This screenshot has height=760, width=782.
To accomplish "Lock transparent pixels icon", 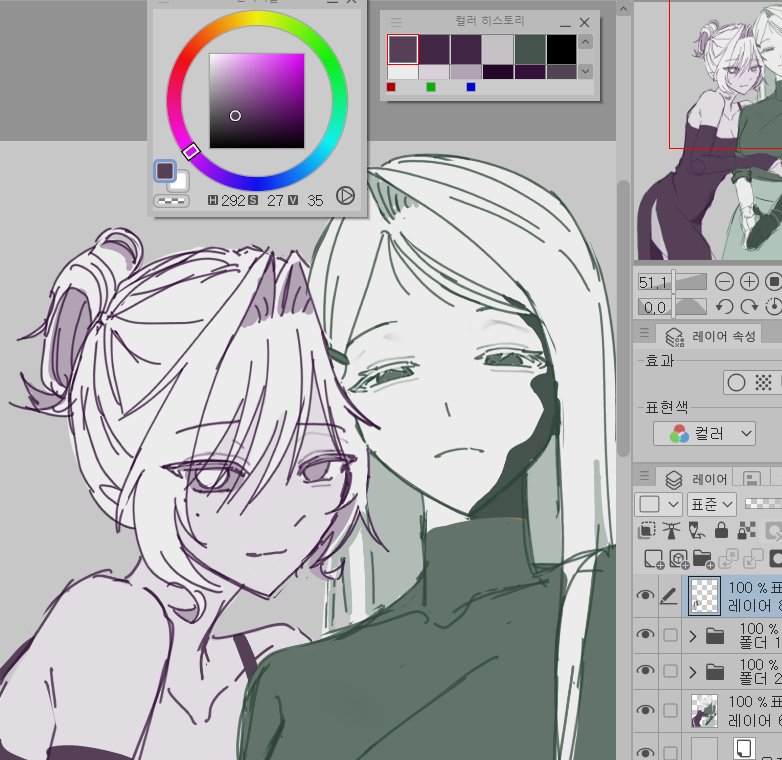I will tap(746, 530).
